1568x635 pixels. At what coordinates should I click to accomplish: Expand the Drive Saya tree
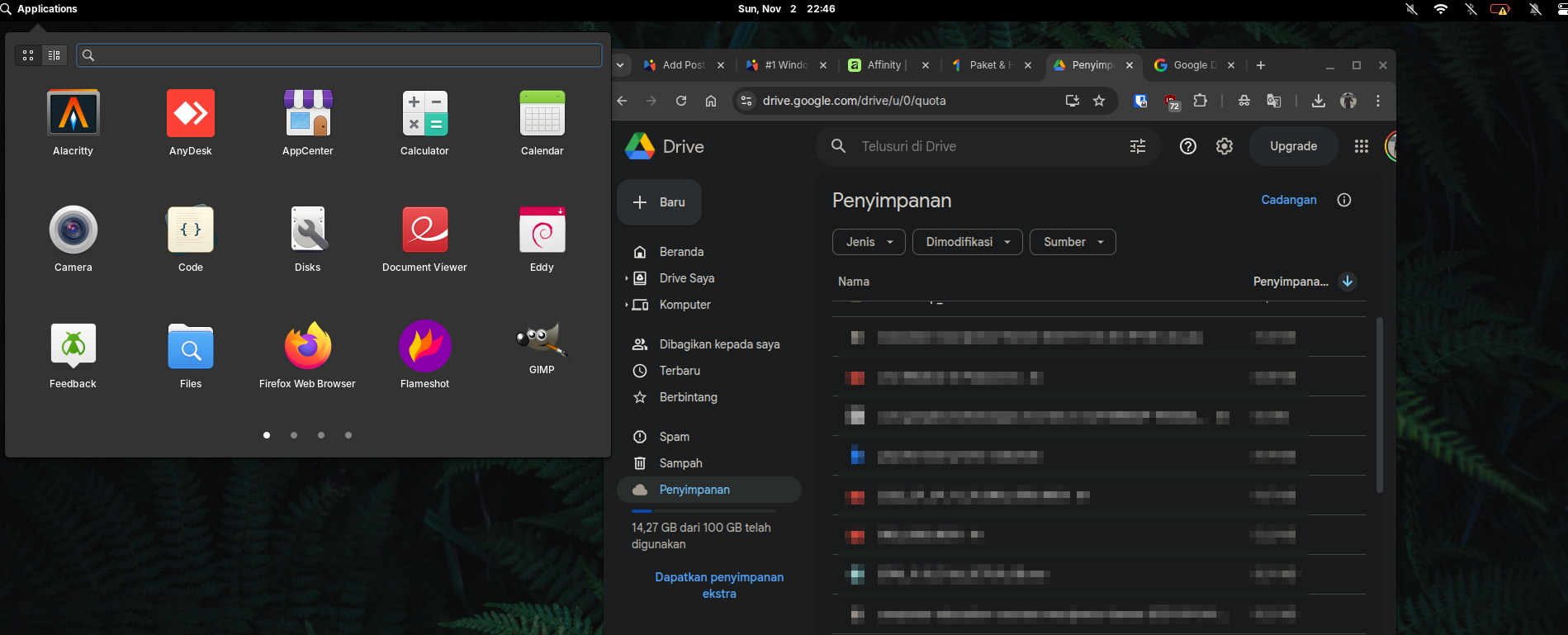tap(627, 278)
